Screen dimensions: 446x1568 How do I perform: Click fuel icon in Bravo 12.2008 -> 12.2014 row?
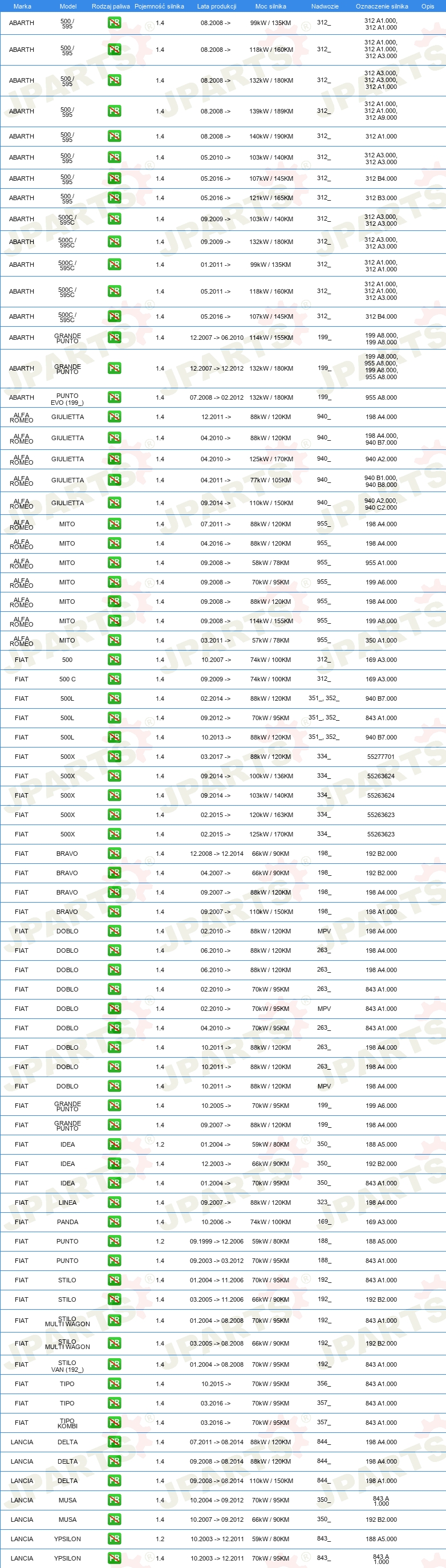(115, 854)
